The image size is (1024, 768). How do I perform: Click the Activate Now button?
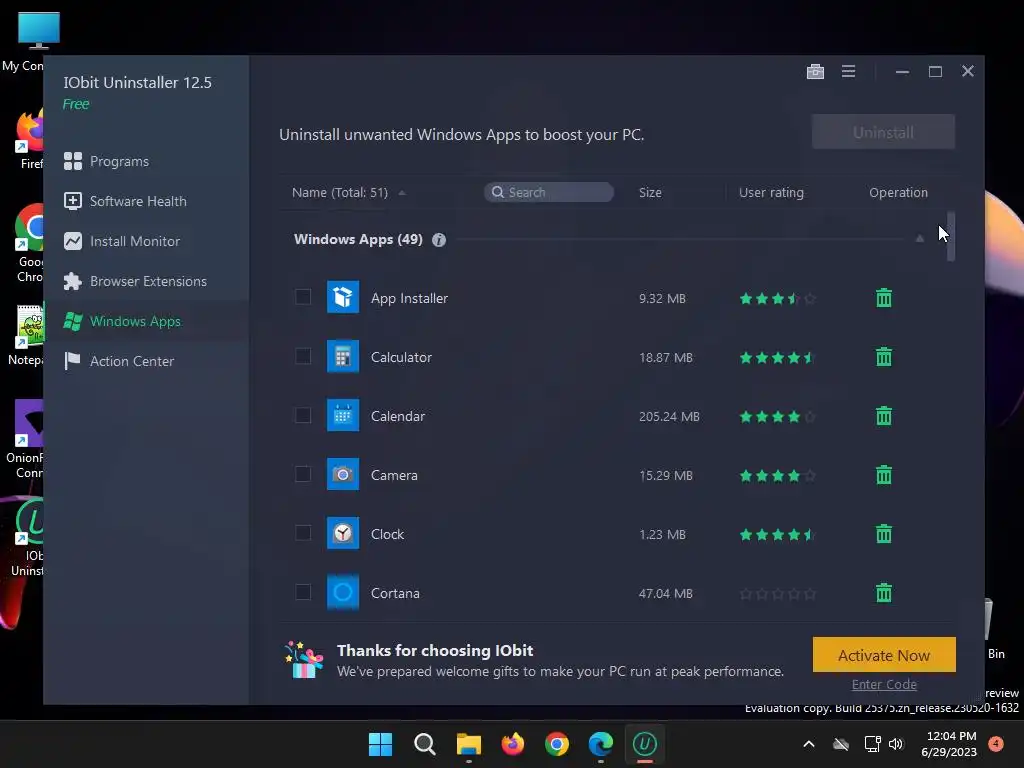[x=884, y=655]
